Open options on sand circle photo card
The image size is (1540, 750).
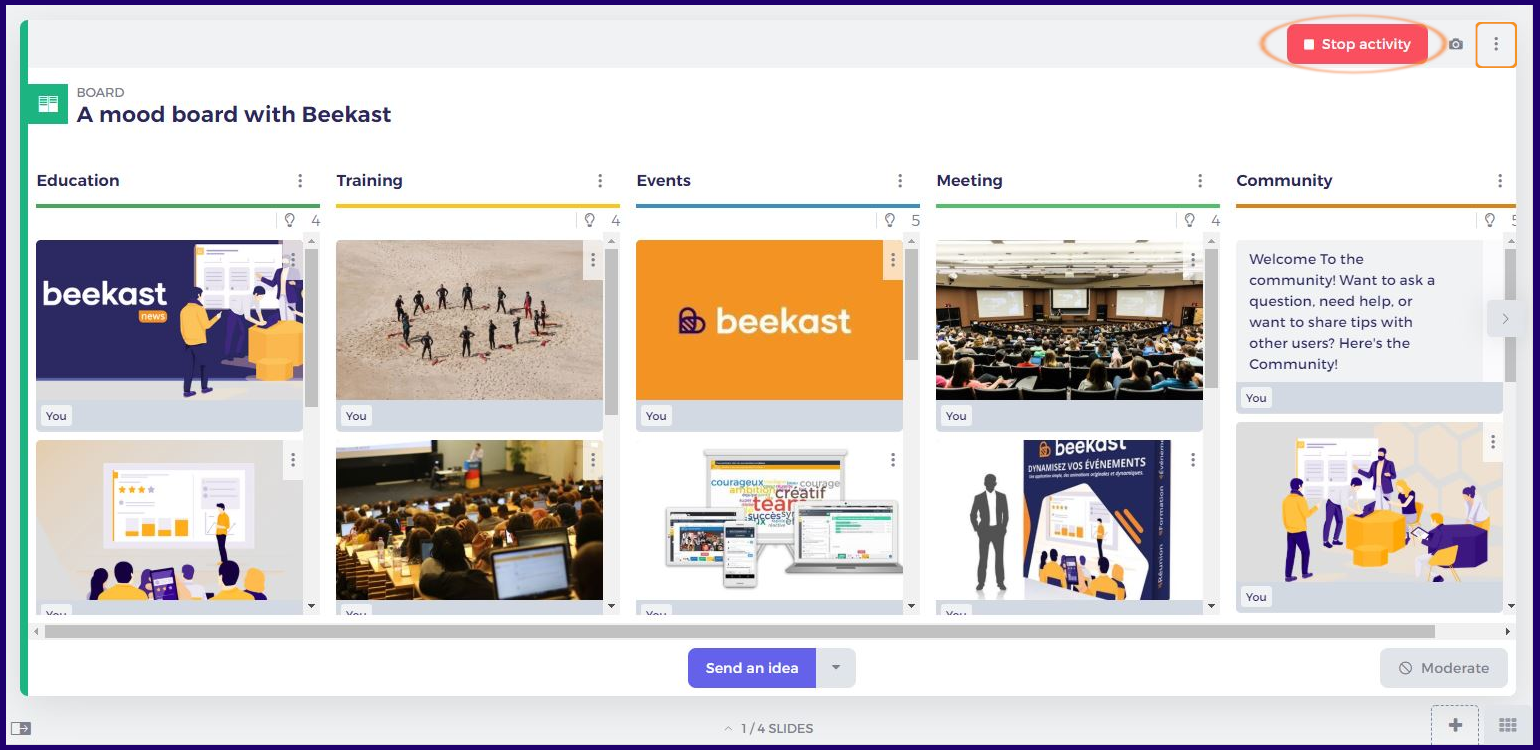tap(593, 260)
